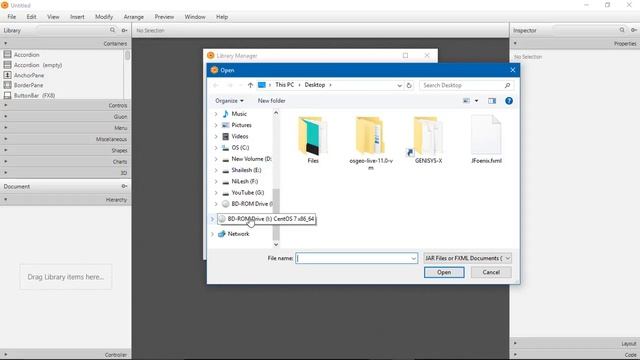This screenshot has height=360, width=640.
Task: Select the JFoenix.fxml file icon
Action: [x=486, y=135]
